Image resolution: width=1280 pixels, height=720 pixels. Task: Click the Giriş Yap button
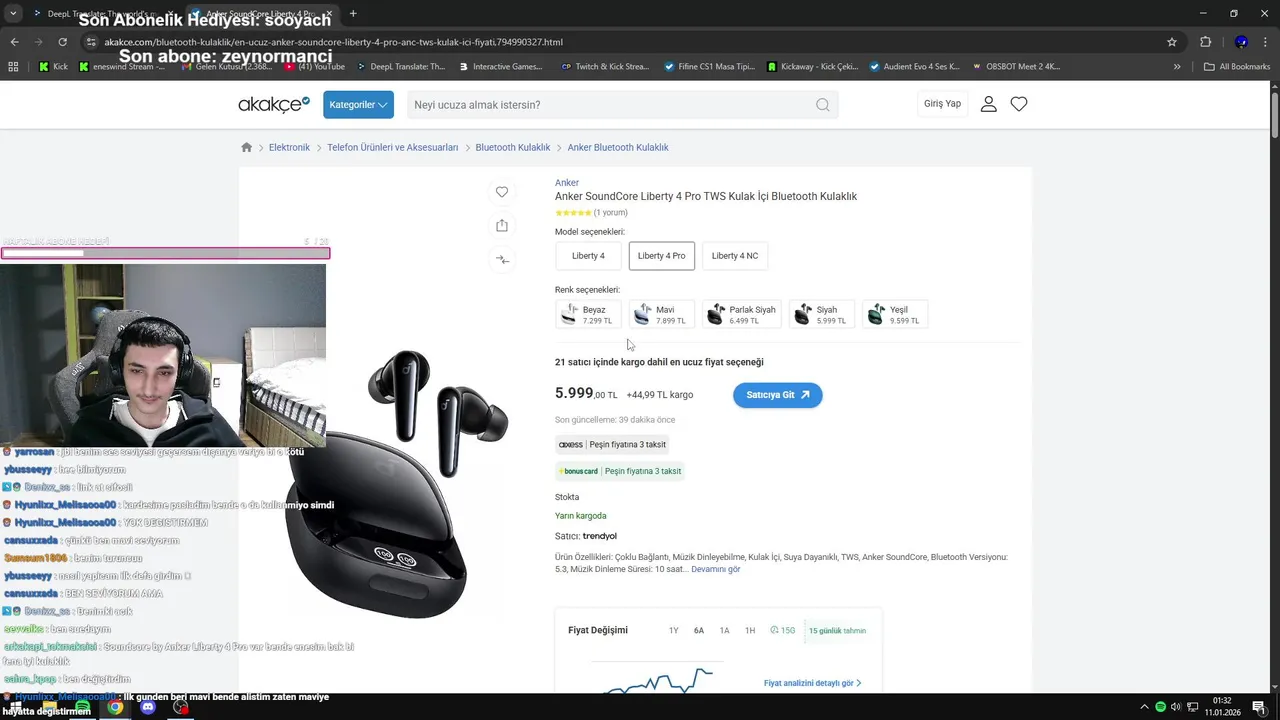pyautogui.click(x=942, y=104)
